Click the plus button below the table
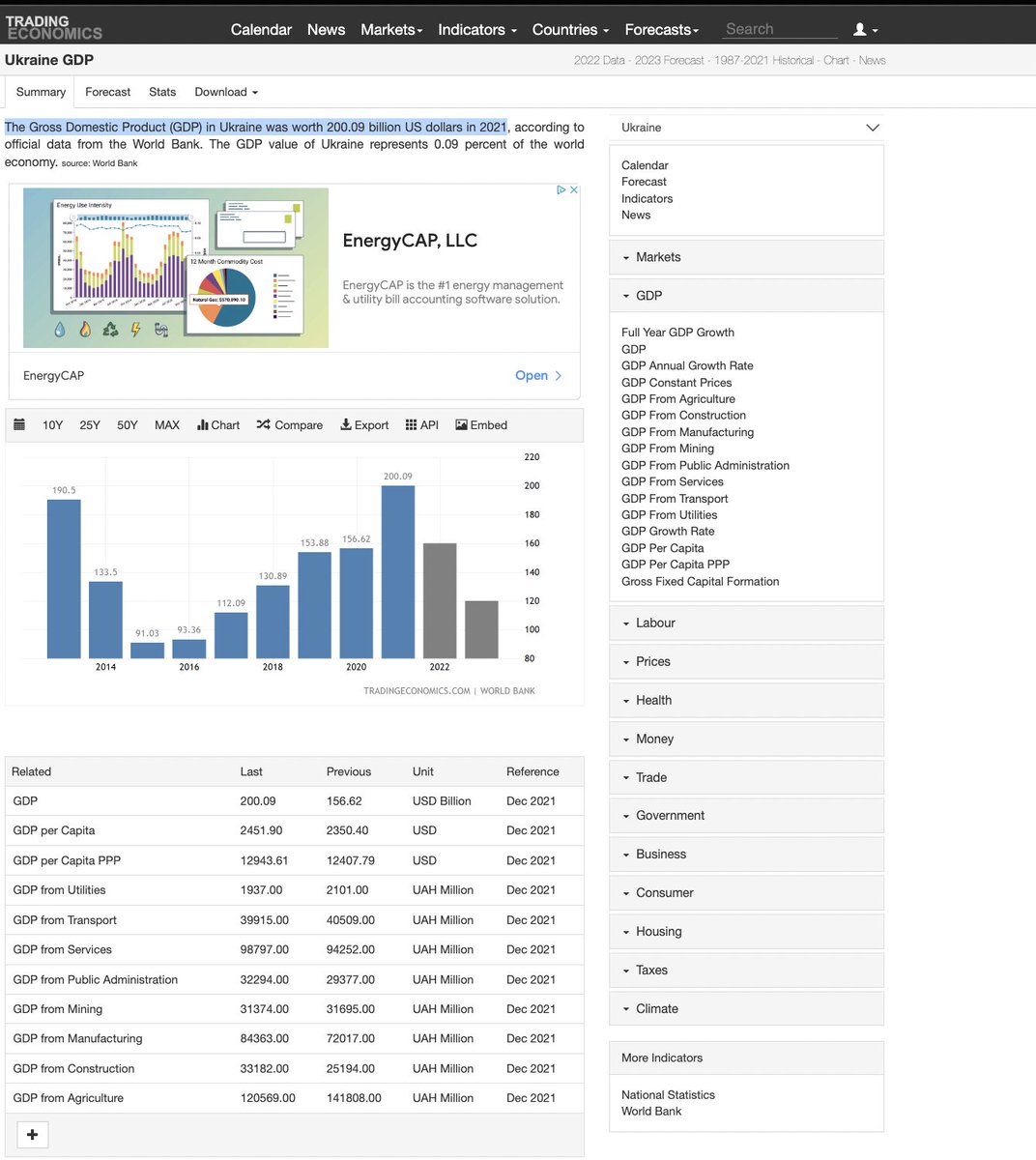This screenshot has width=1036, height=1160. pos(33,1135)
